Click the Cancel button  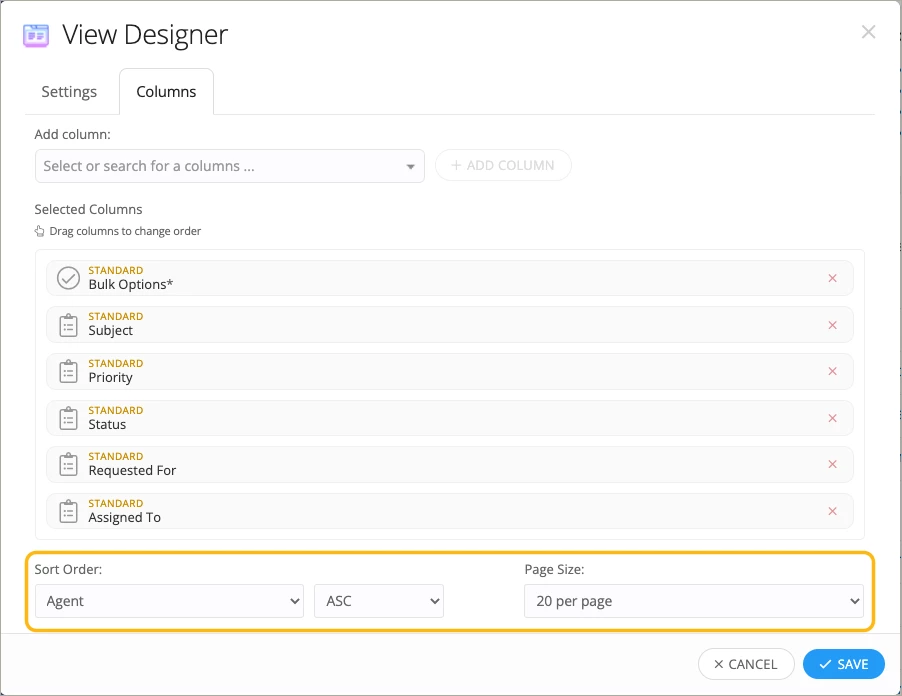click(745, 664)
